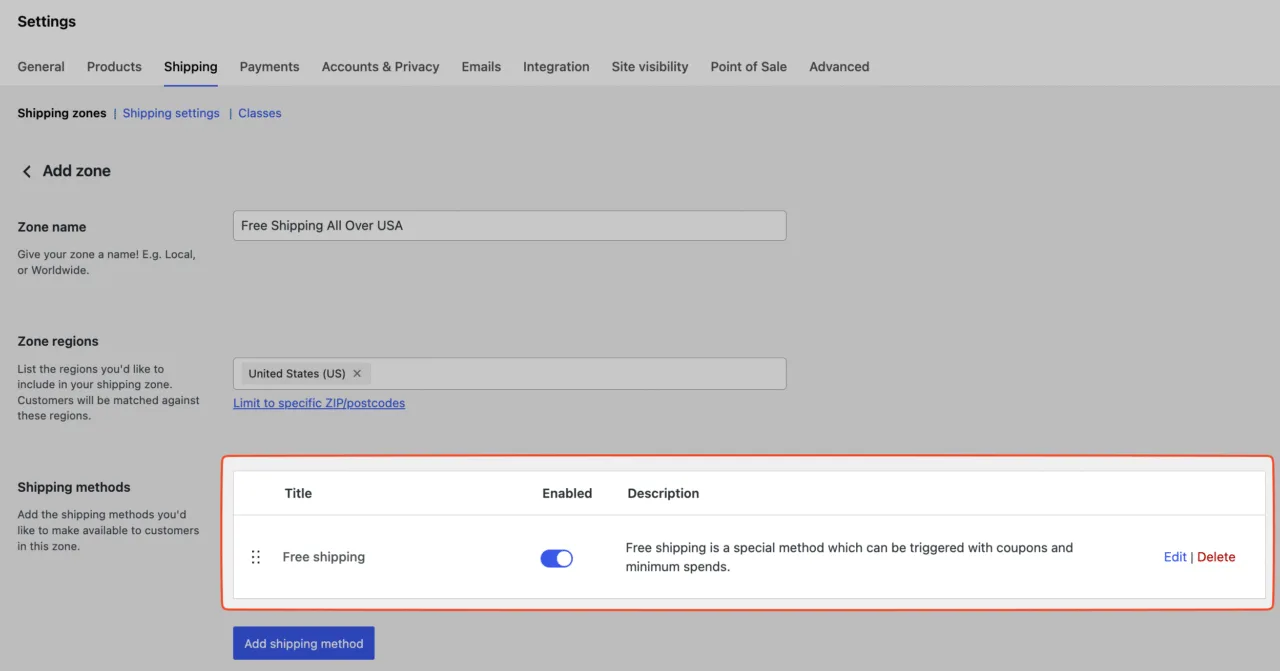Image resolution: width=1280 pixels, height=671 pixels.
Task: Focus the Zone name input field
Action: coord(510,225)
